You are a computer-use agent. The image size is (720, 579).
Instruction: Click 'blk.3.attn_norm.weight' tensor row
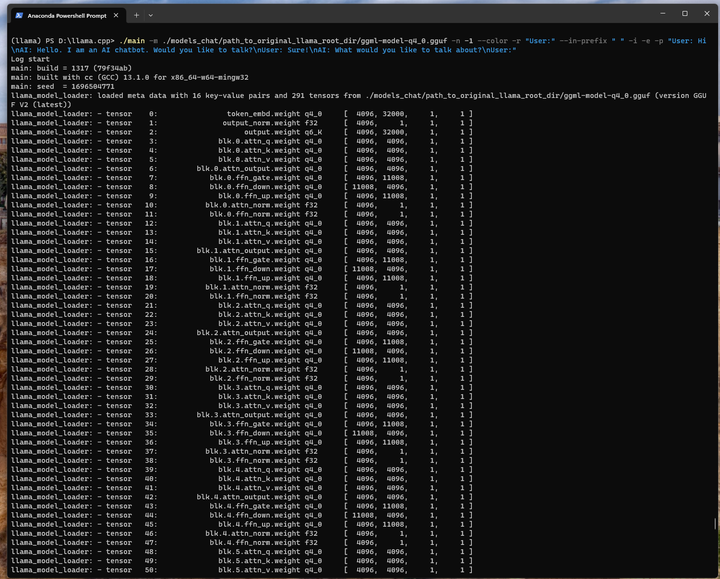coord(242,451)
